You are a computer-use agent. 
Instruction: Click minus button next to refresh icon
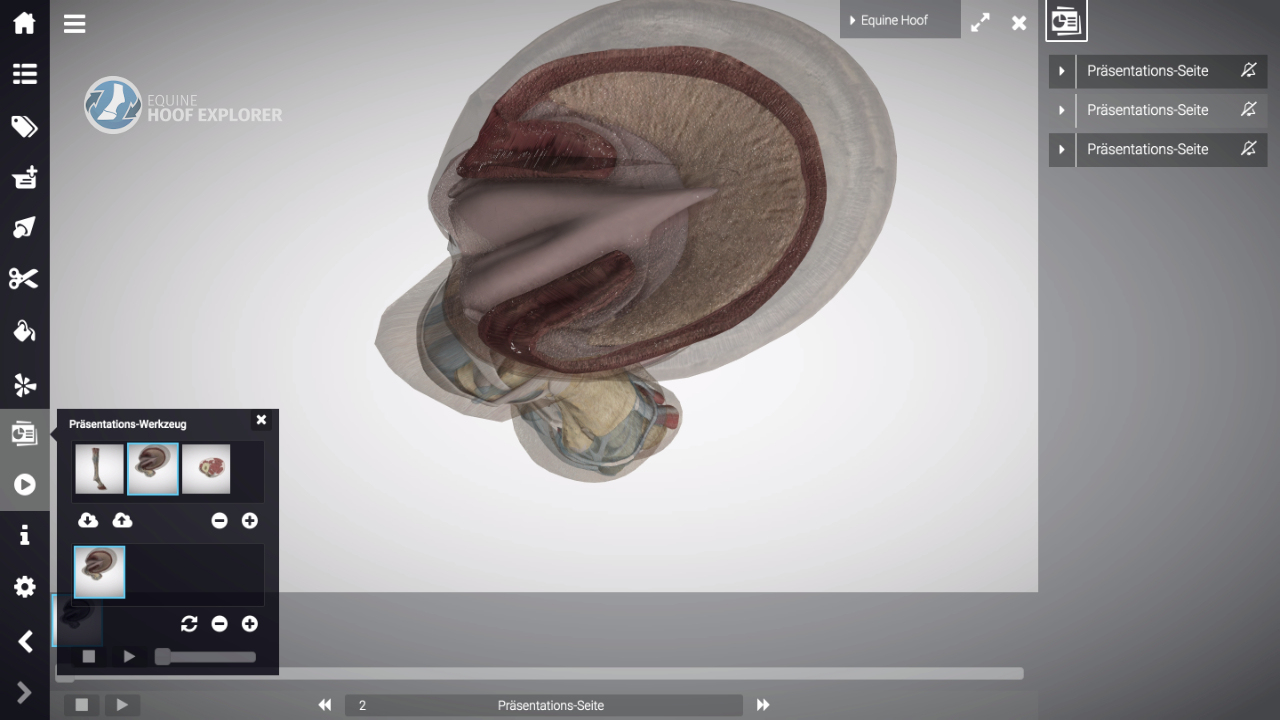(x=220, y=624)
